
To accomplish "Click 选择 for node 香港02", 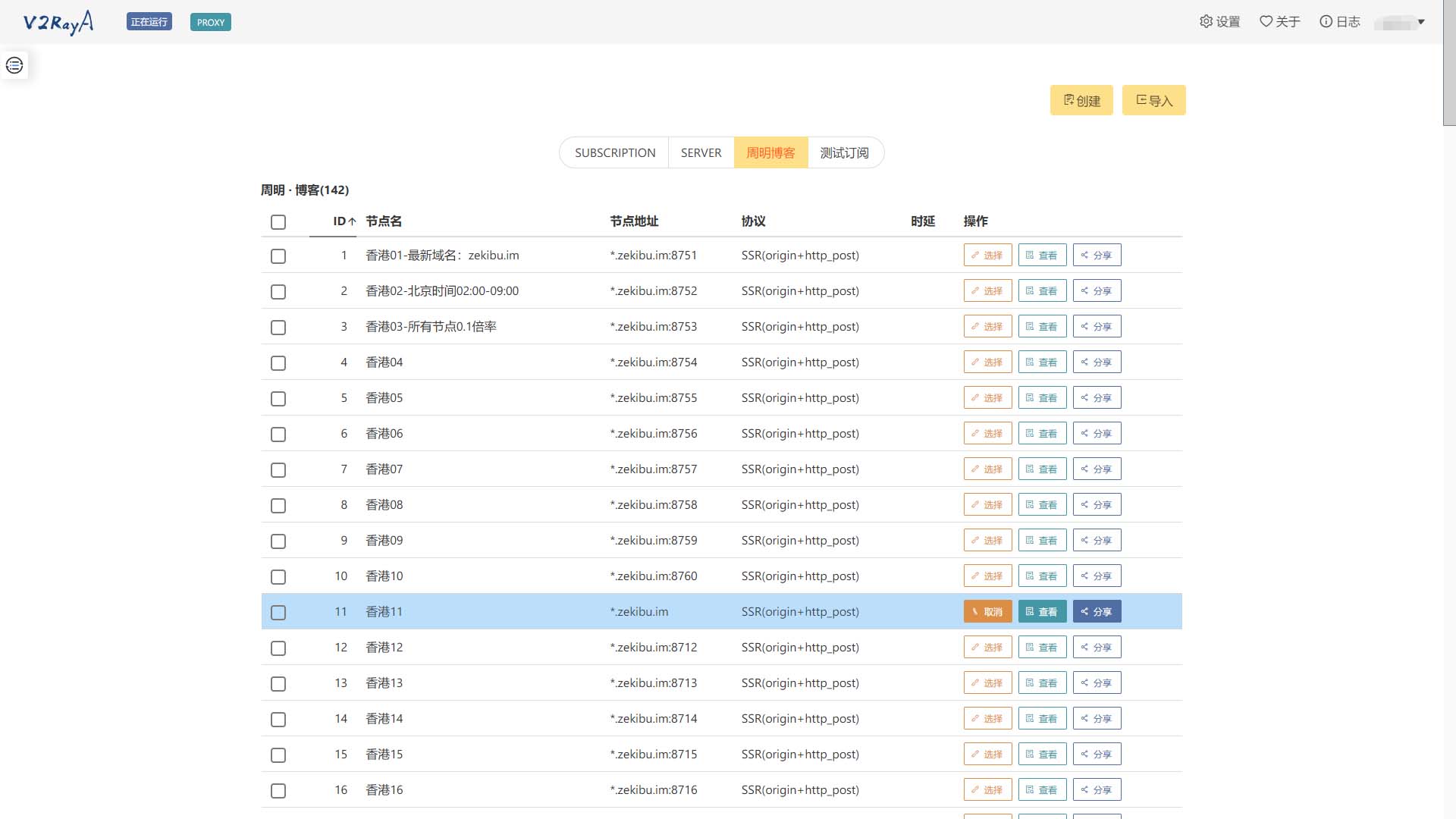I will pos(987,290).
